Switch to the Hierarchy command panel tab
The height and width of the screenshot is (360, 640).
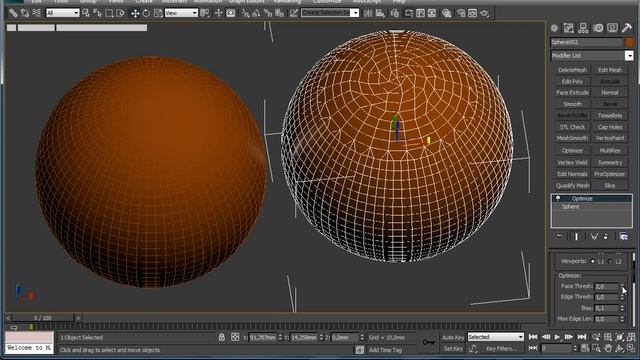click(583, 28)
